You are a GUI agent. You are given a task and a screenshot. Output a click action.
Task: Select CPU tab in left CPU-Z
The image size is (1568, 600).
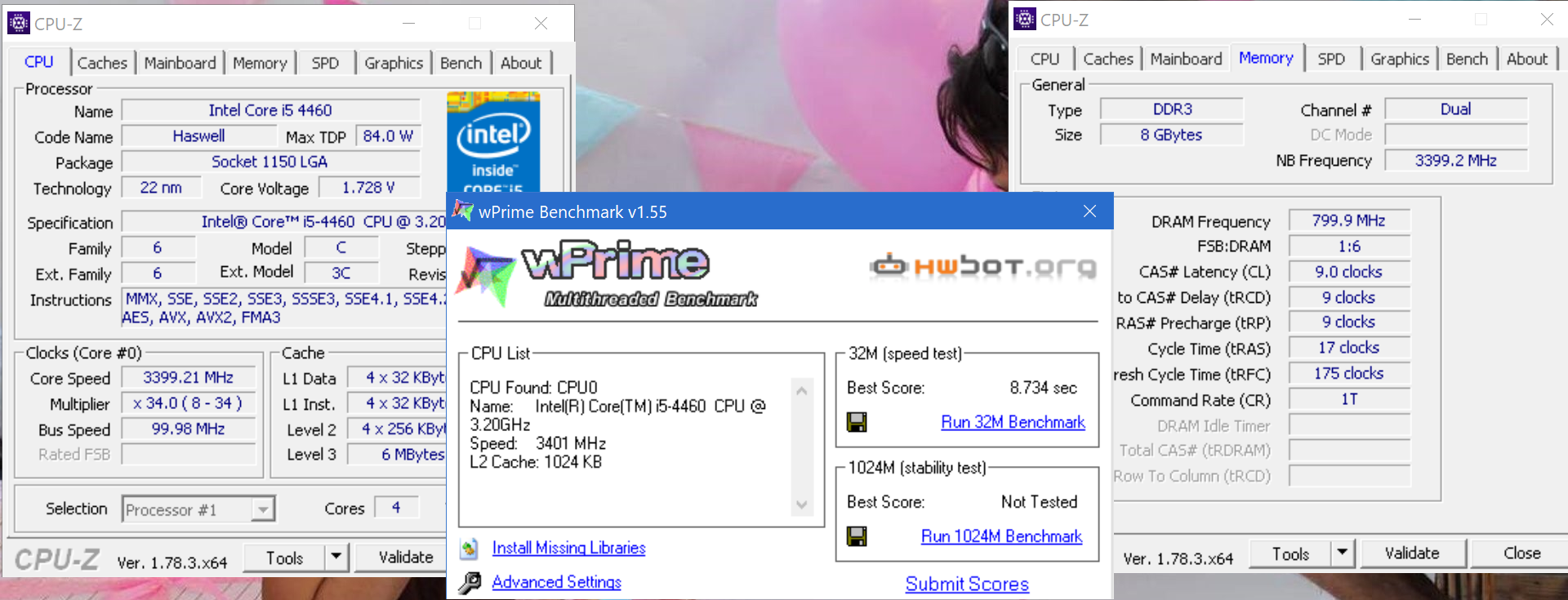click(x=38, y=61)
